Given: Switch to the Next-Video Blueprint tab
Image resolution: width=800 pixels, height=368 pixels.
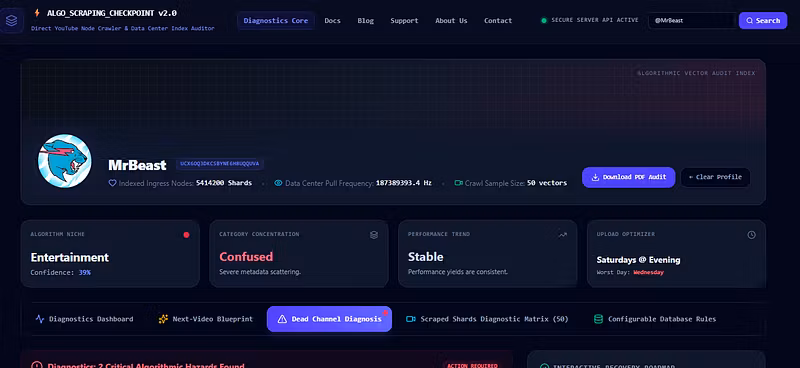Looking at the screenshot, I should coord(206,319).
